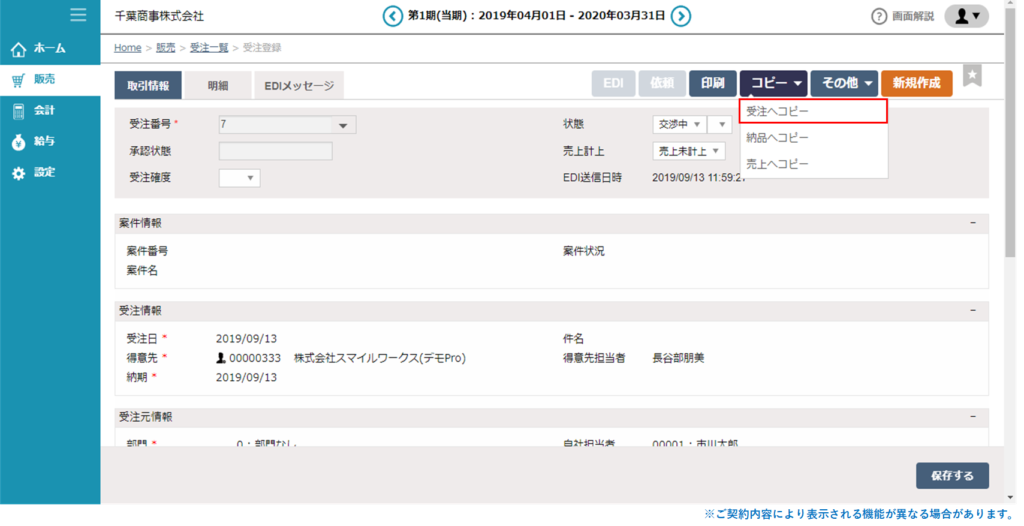This screenshot has width=1024, height=526.
Task: Select 受注へコピー from the copy menu
Action: (813, 110)
